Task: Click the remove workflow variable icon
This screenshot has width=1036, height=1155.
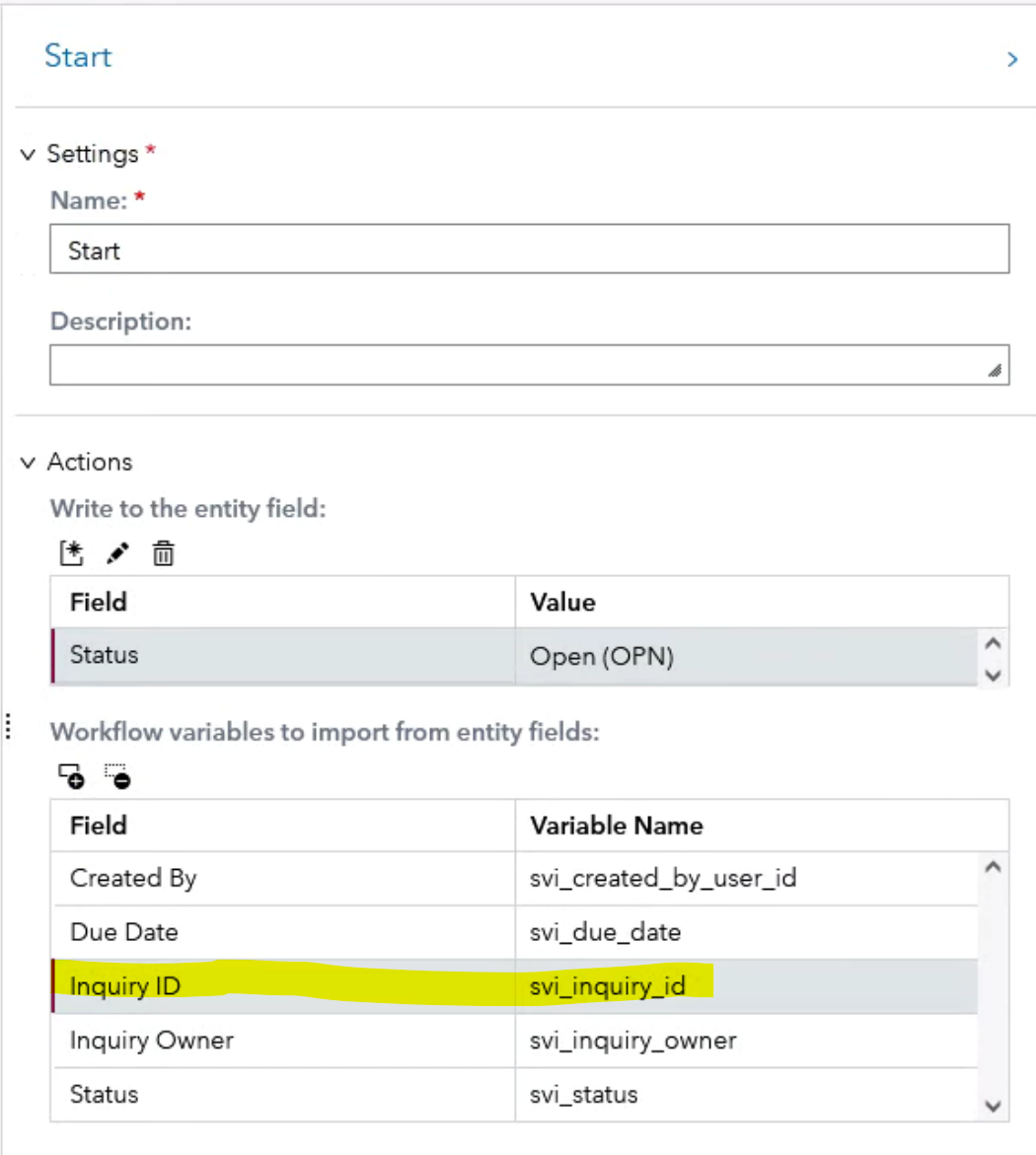Action: pyautogui.click(x=117, y=777)
